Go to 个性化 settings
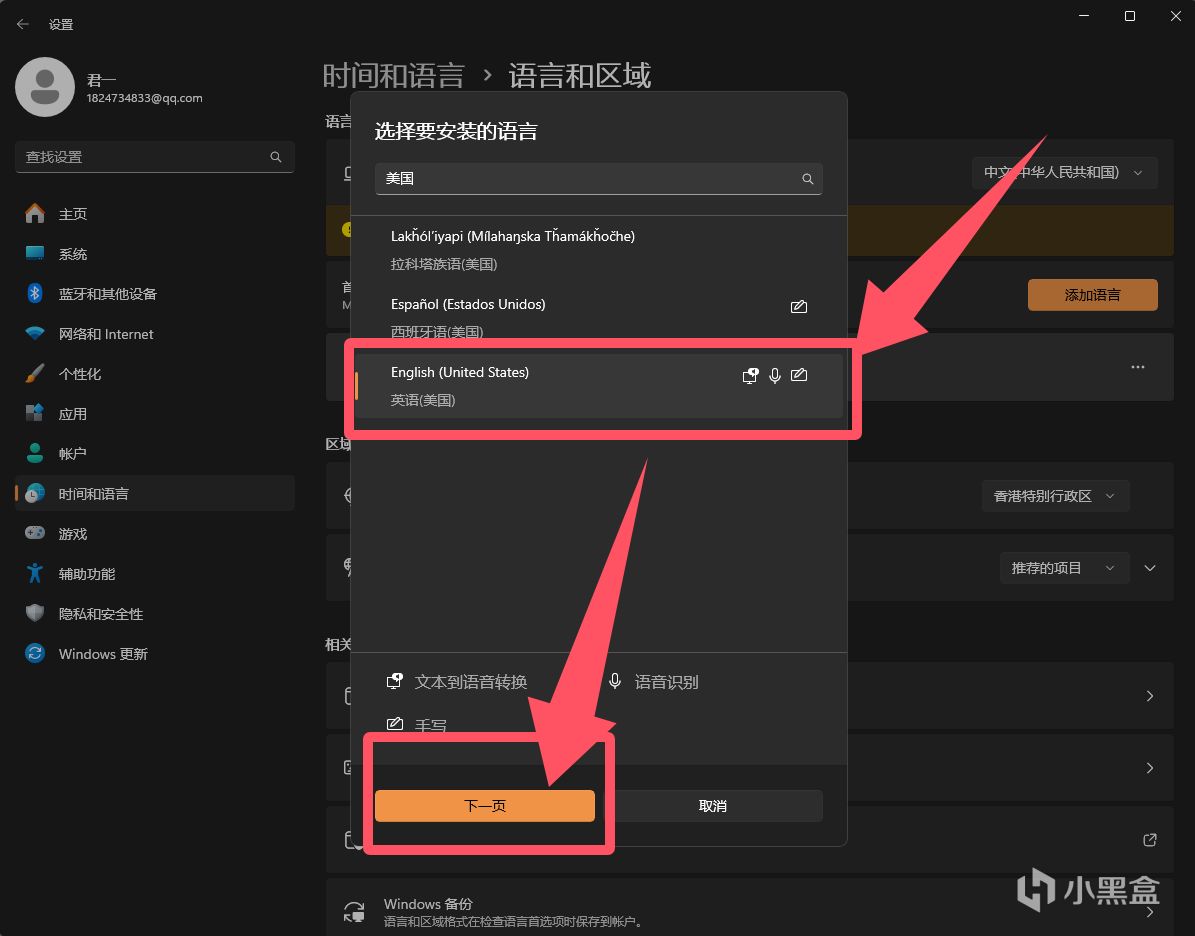Viewport: 1195px width, 936px height. (x=80, y=374)
